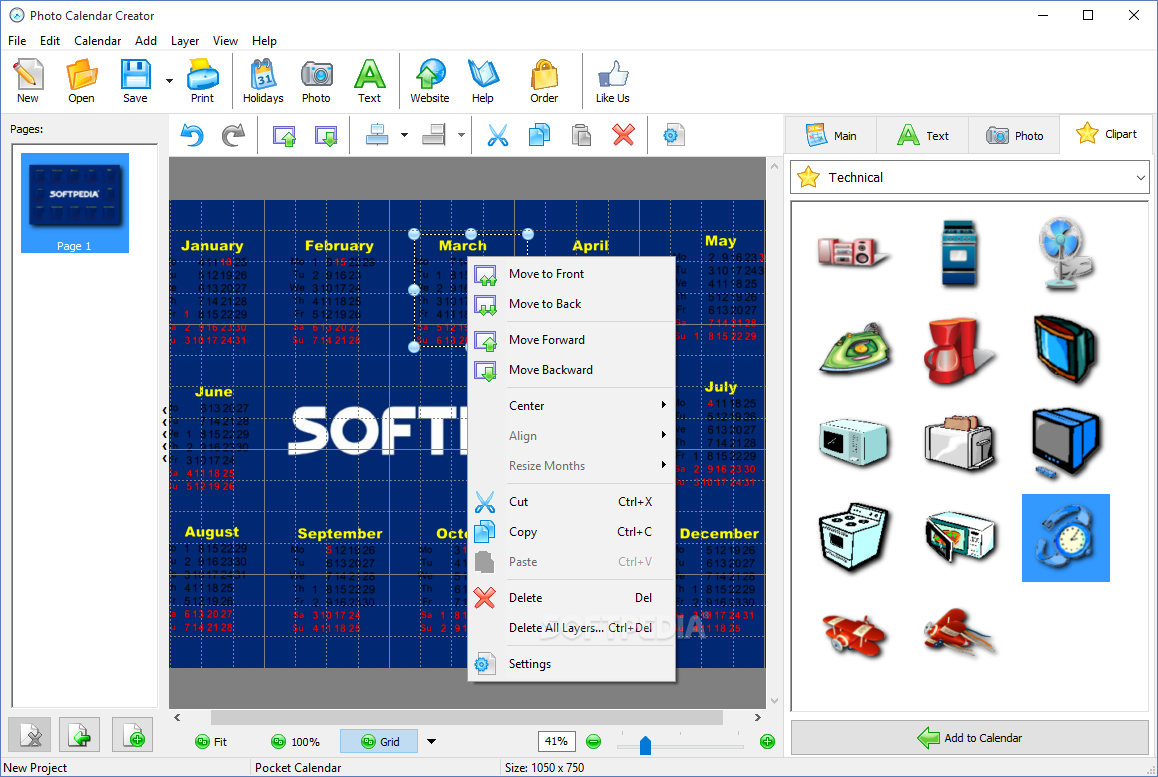Open layer settings gear icon in the toolbar
The image size is (1158, 777).
click(x=674, y=135)
